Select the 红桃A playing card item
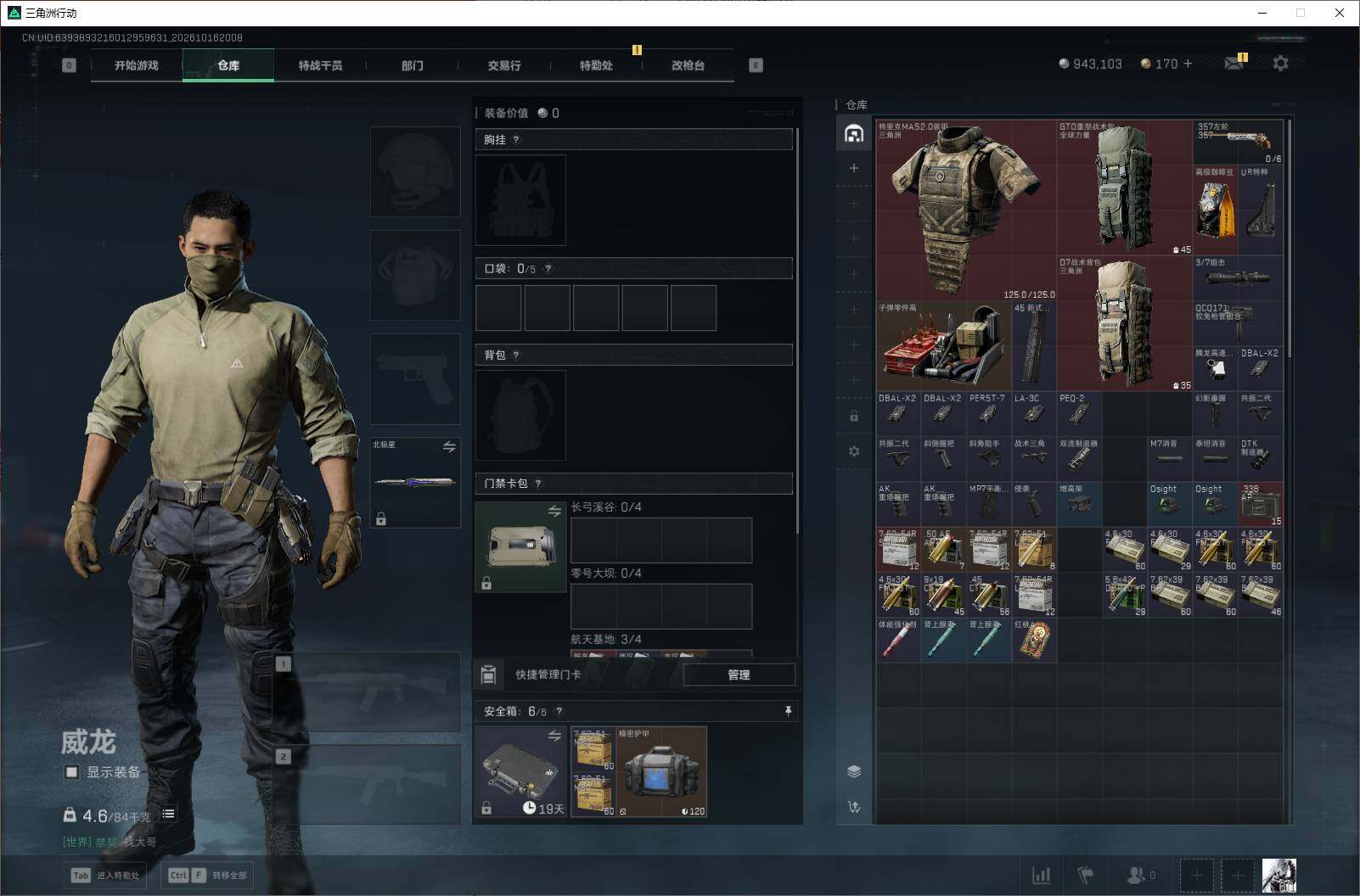 [1034, 640]
